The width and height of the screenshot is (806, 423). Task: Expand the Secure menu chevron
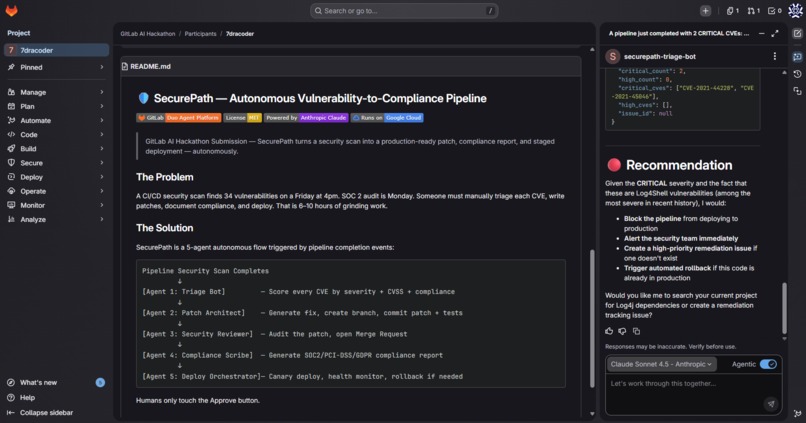coord(102,163)
